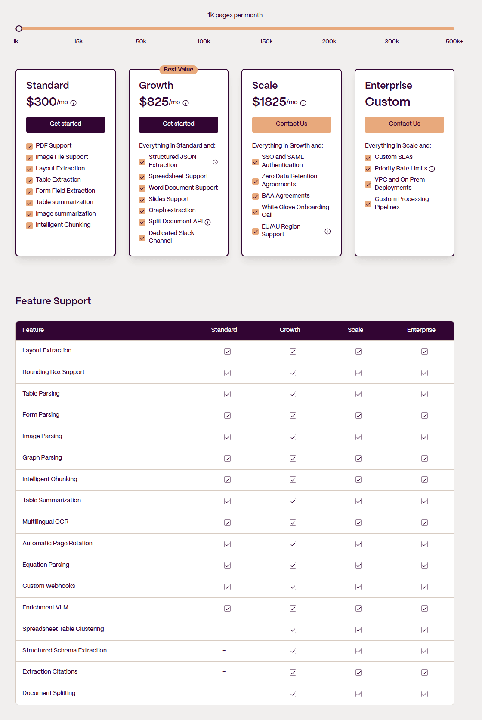Click the PDF Support checkmark in the Standard plan
This screenshot has height=720, width=482.
[x=29, y=146]
